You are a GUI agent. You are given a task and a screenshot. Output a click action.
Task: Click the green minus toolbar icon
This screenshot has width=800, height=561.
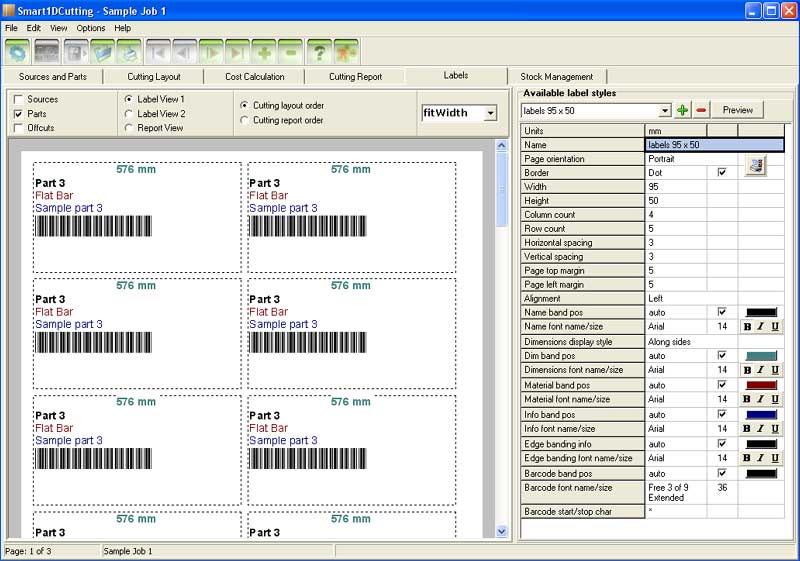click(x=291, y=52)
